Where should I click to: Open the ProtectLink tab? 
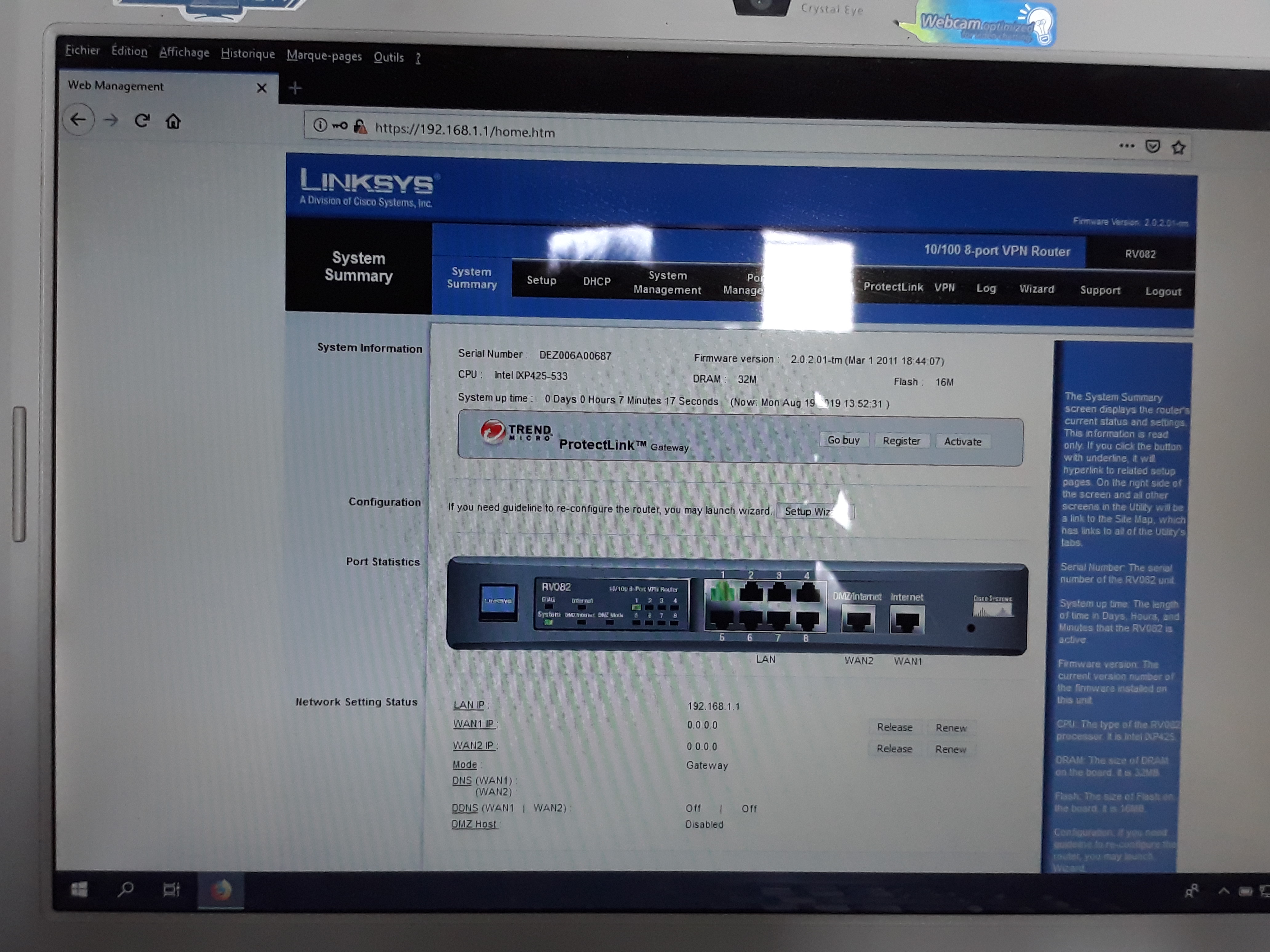pyautogui.click(x=893, y=286)
